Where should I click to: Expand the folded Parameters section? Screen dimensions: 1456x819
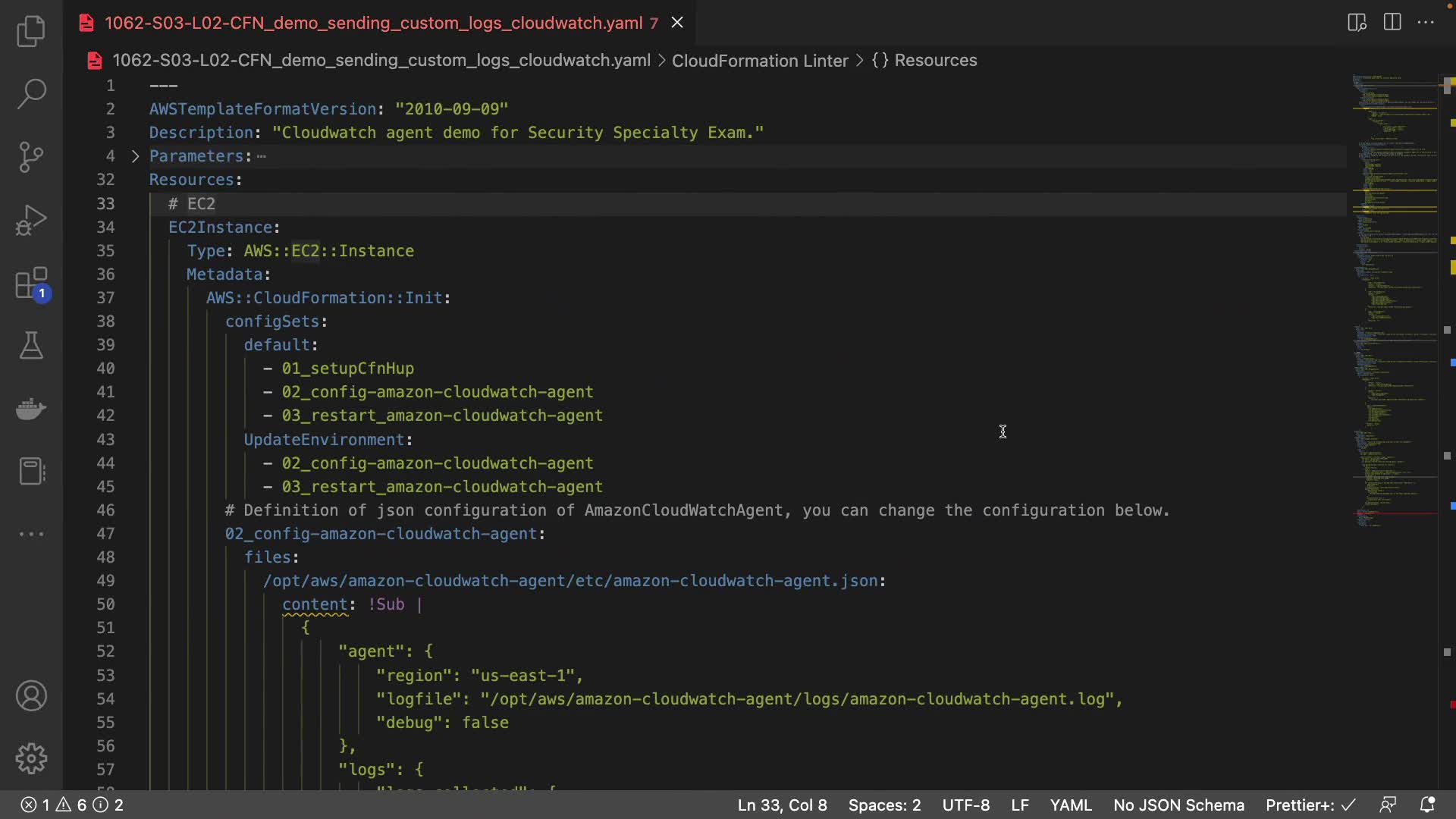point(135,156)
